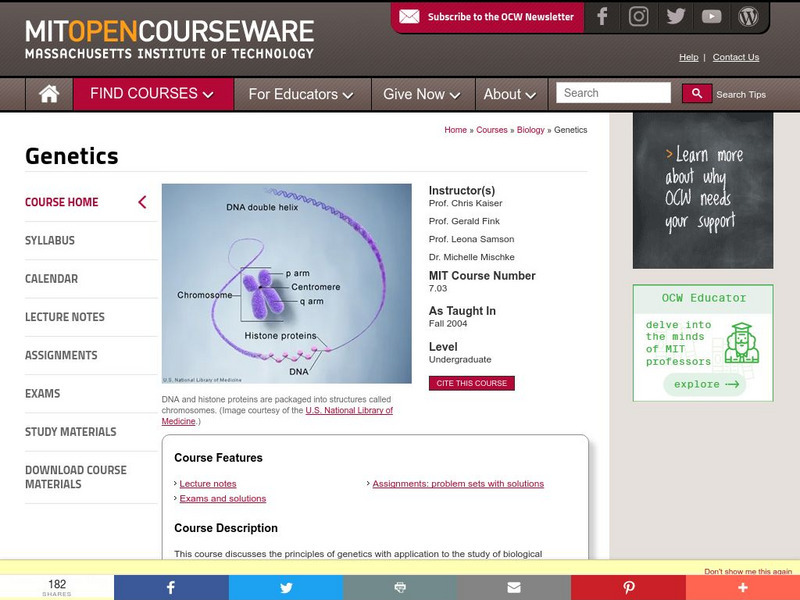Share on Pinterest in bottom bar
The image size is (800, 600).
[x=628, y=587]
